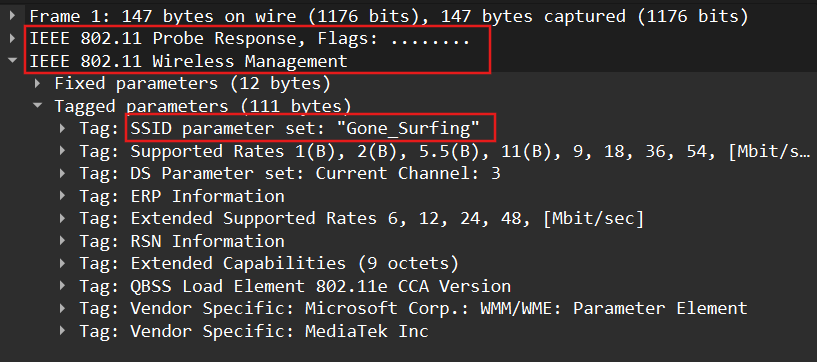Select the RSN Information tag row

[408, 241]
